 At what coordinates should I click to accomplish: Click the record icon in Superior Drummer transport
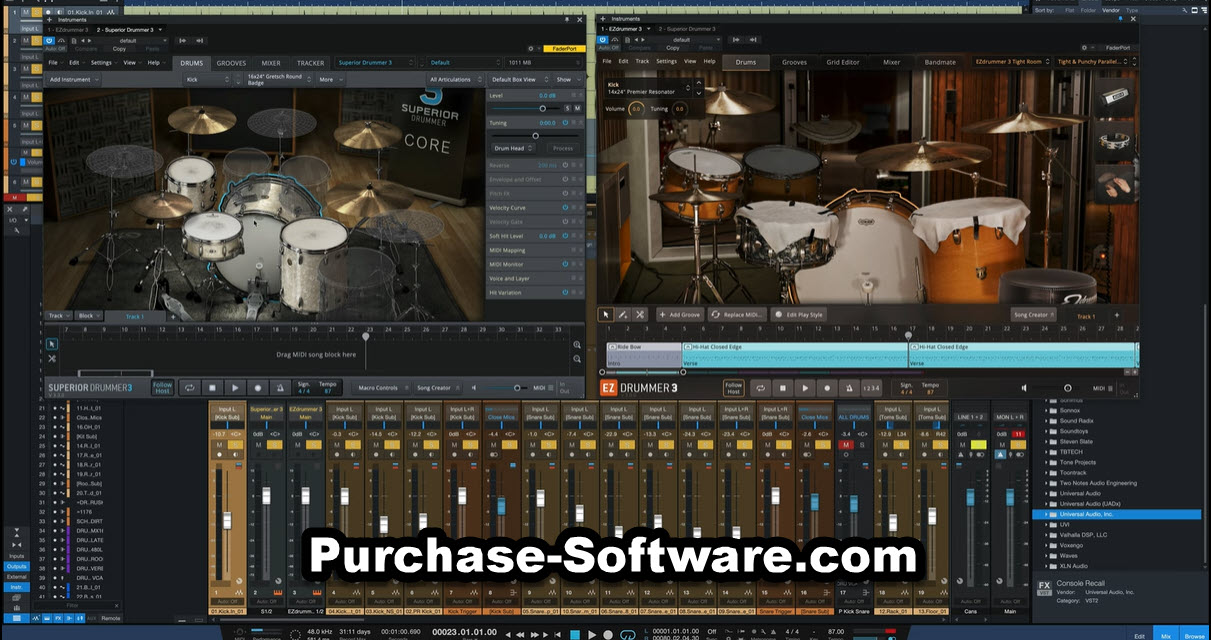point(257,388)
